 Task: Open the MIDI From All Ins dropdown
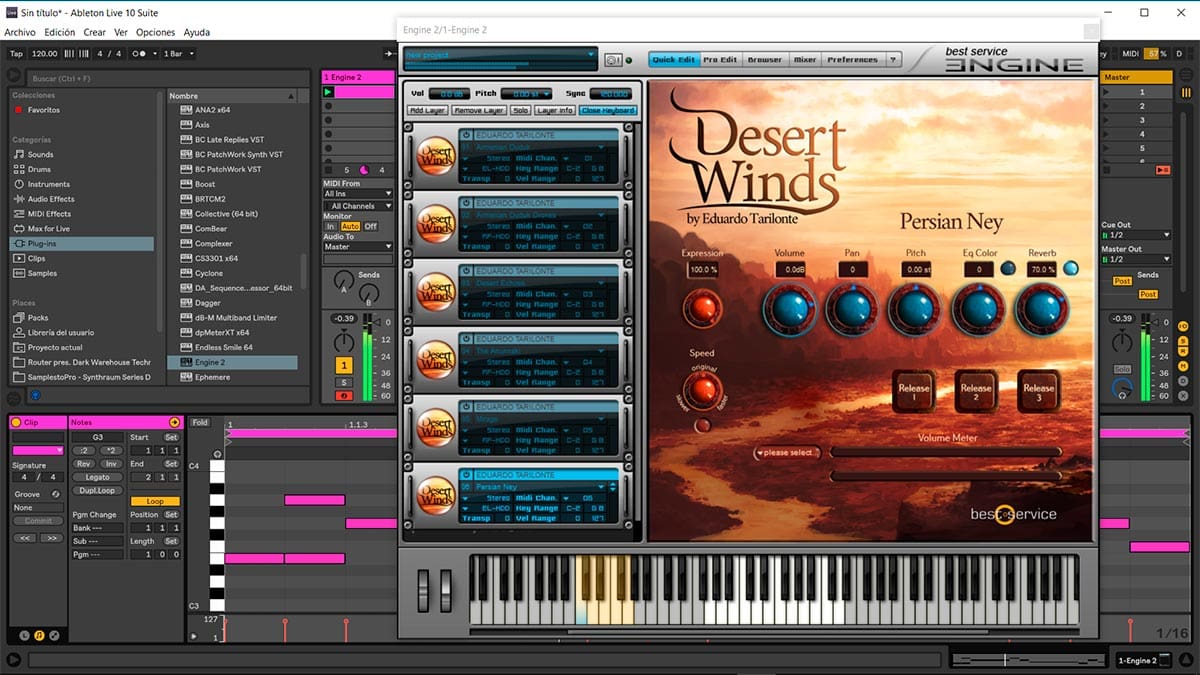click(358, 194)
